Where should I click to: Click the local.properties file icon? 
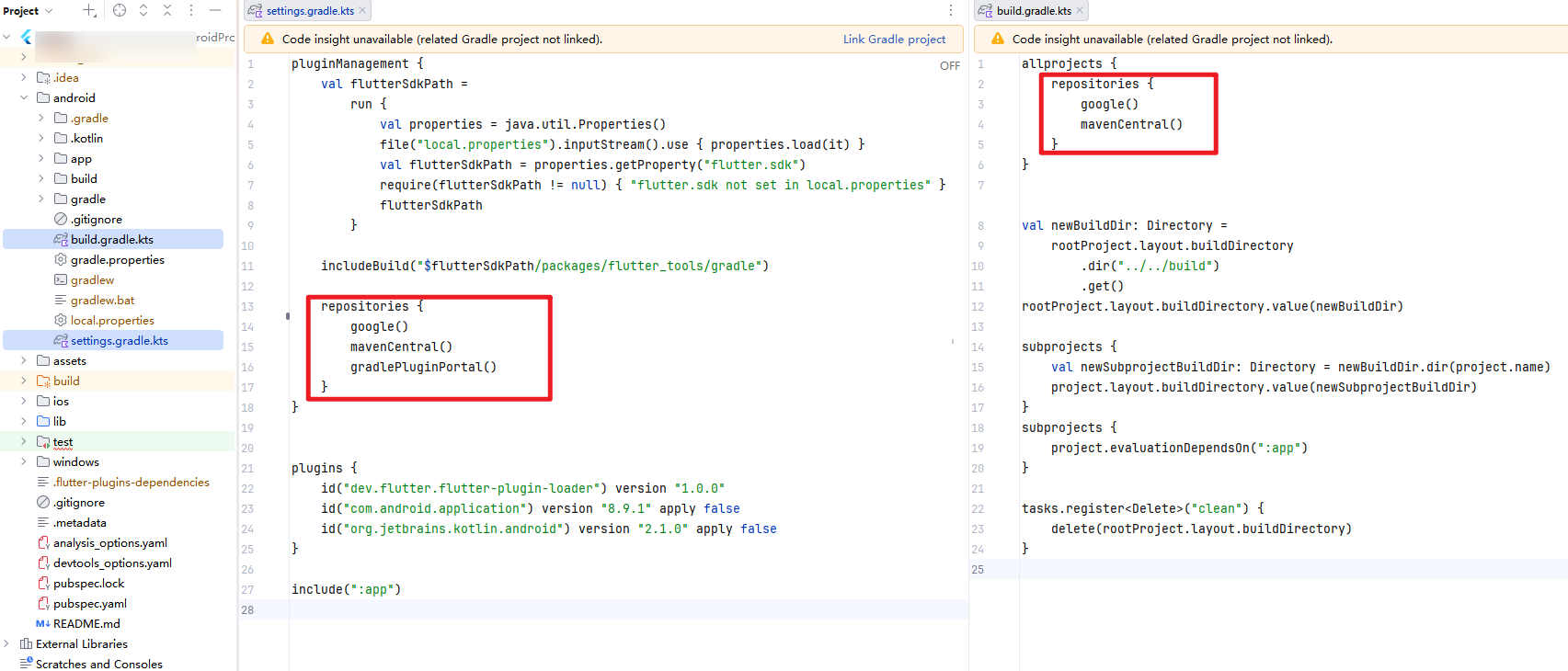pyautogui.click(x=61, y=320)
